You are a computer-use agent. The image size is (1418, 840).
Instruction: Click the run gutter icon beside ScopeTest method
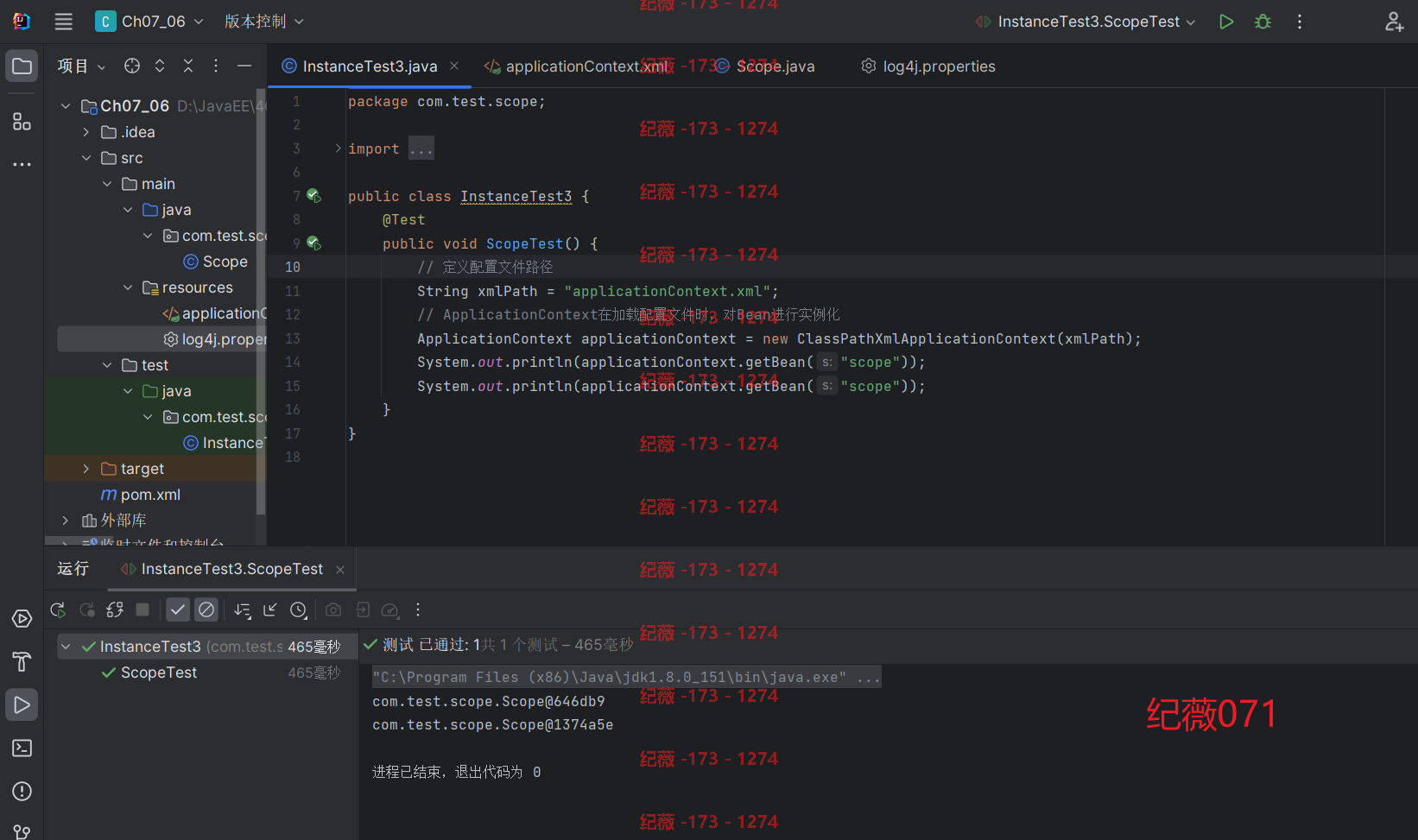point(314,243)
